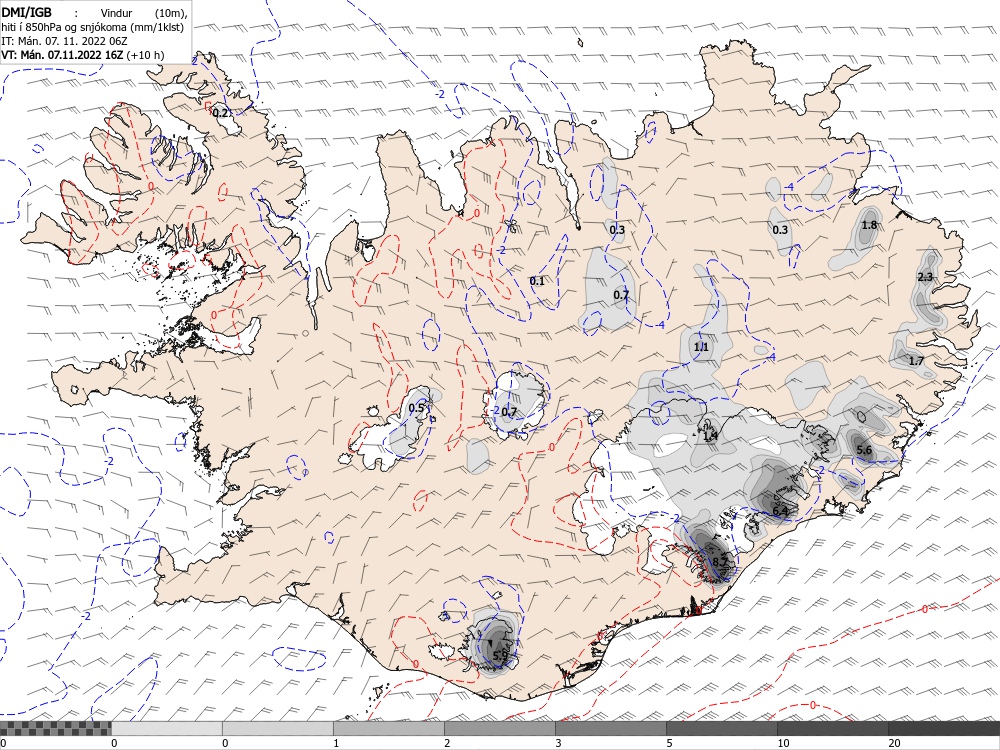Select the scale label 5

669,743
